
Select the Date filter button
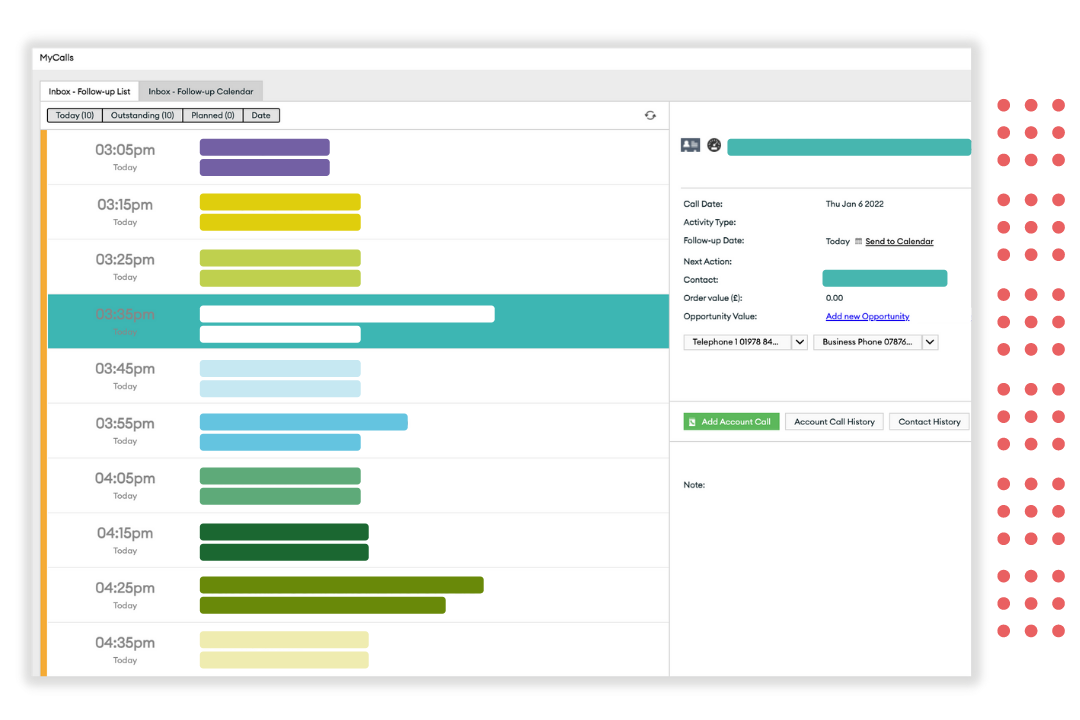261,116
